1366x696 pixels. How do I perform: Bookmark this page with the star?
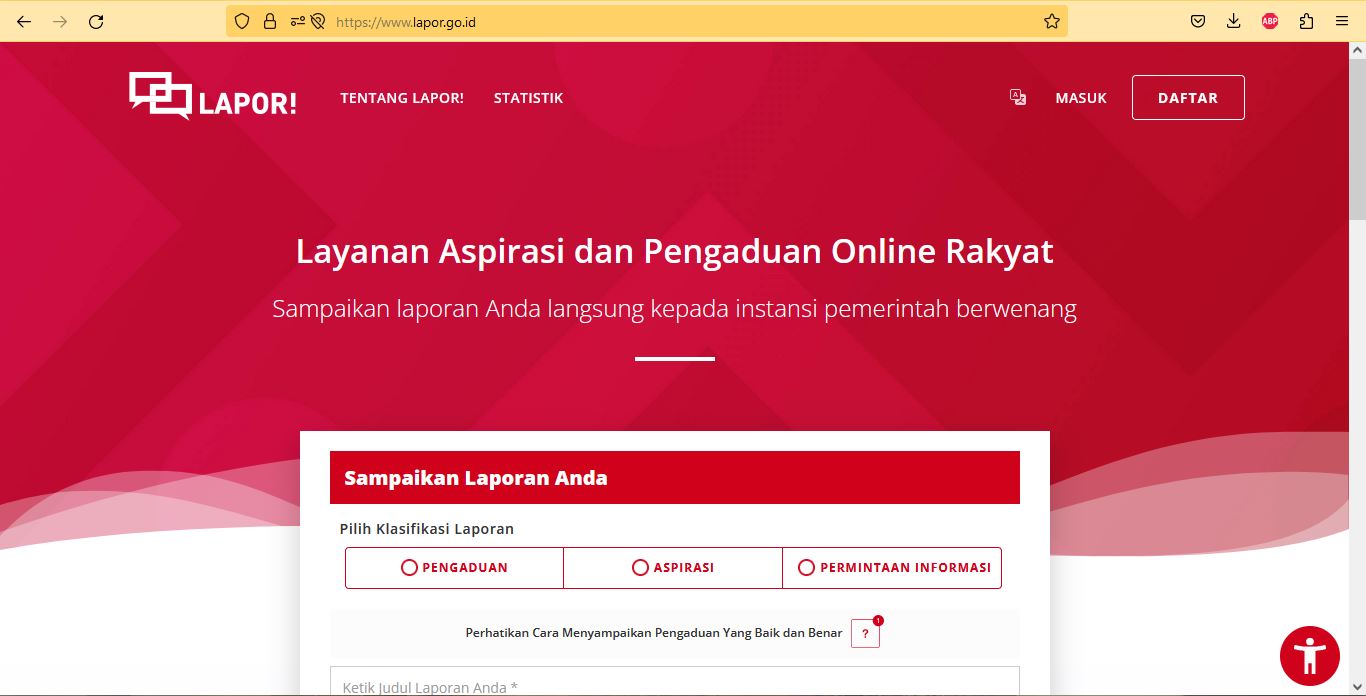(x=1052, y=21)
